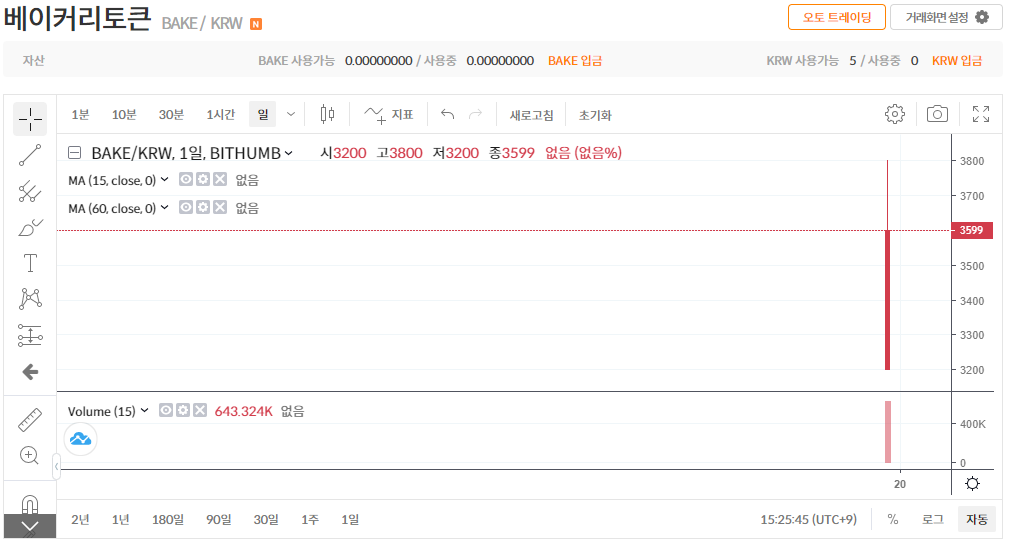
Task: Remove the MA 15 indicator
Action: click(220, 180)
